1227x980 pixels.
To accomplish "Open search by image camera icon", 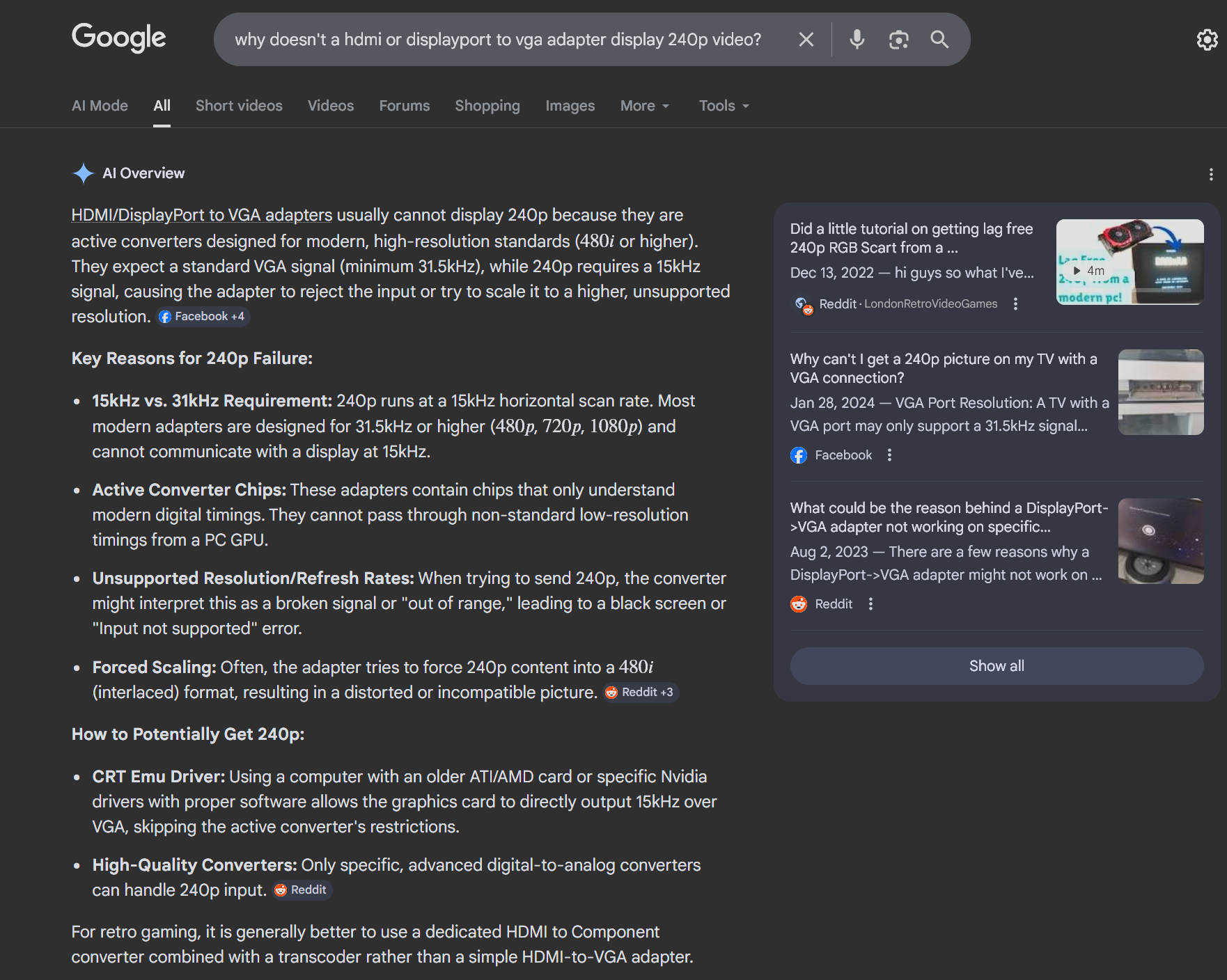I will click(x=898, y=40).
